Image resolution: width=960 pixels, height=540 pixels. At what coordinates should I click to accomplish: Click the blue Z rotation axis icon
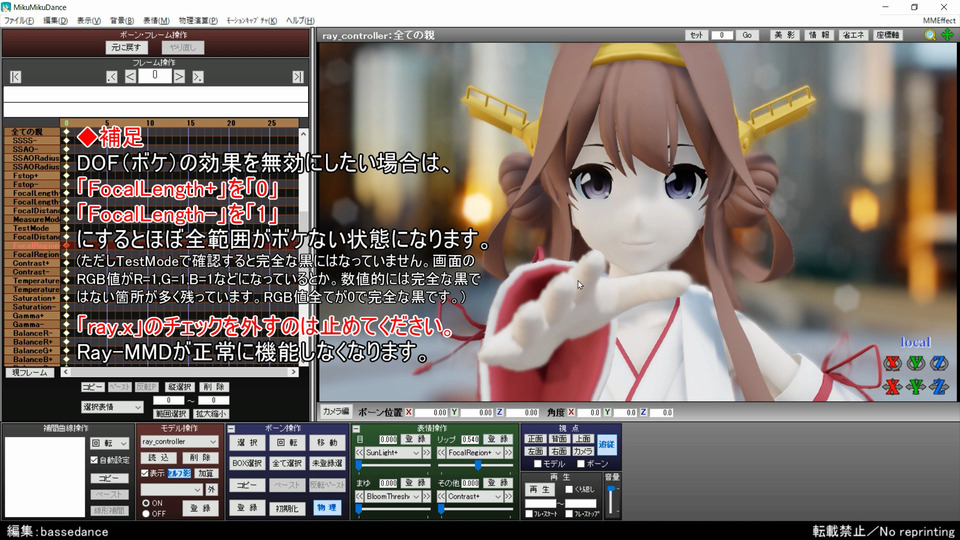pos(939,363)
